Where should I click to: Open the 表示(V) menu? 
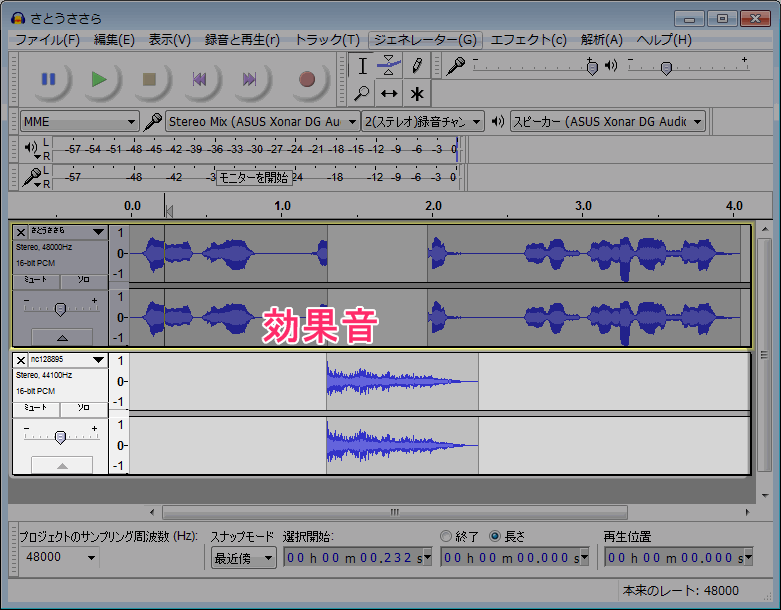169,40
